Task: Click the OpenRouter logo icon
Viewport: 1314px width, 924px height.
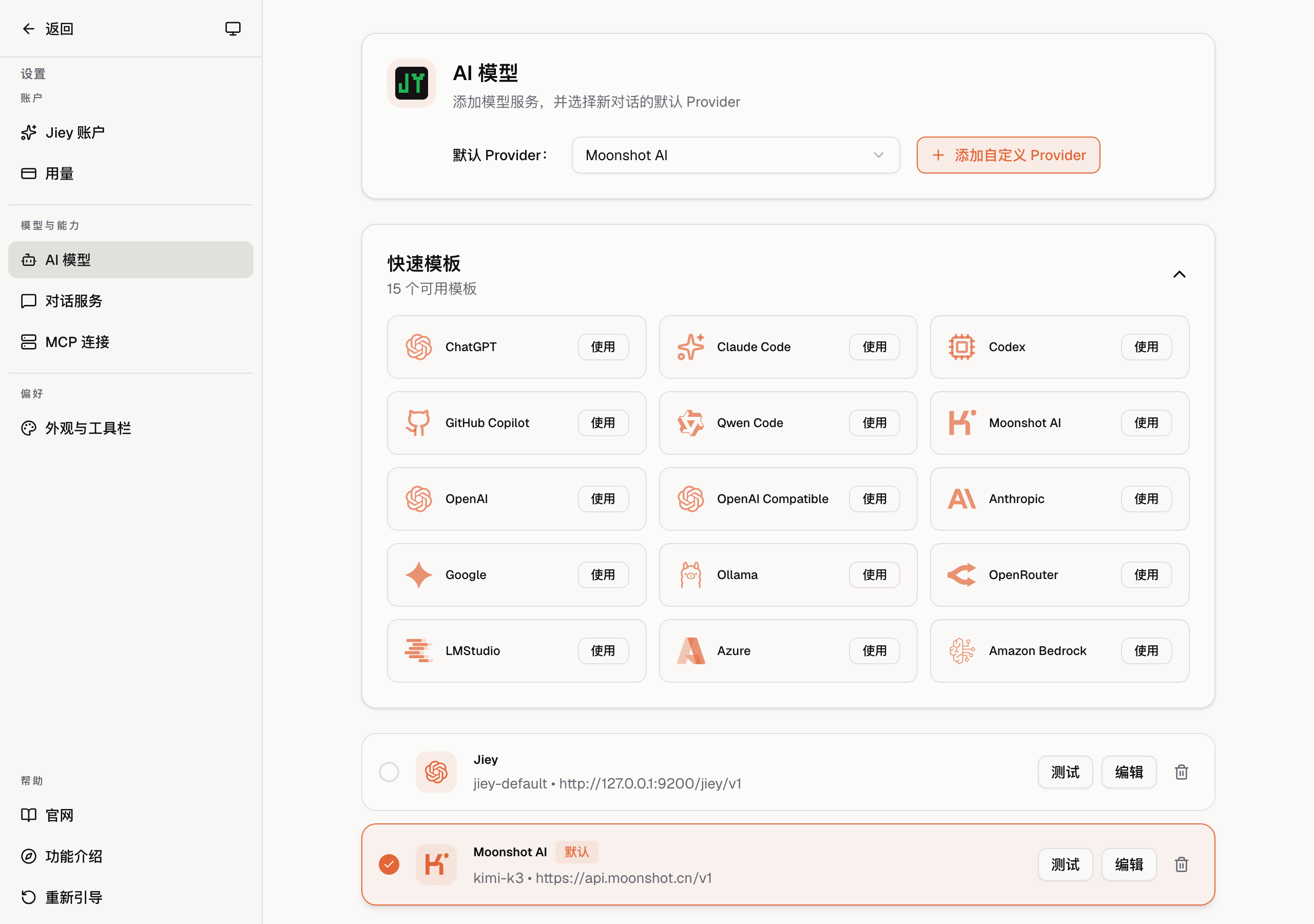Action: [x=961, y=575]
